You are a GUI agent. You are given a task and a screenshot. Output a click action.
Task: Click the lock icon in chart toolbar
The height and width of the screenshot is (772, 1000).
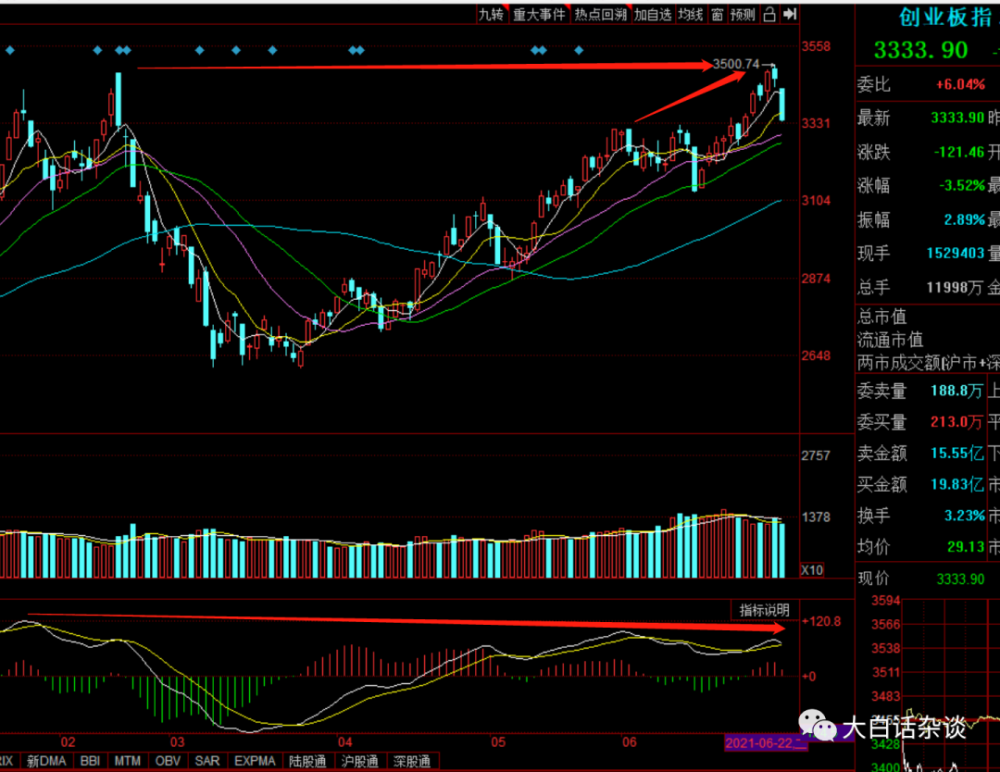(x=769, y=14)
